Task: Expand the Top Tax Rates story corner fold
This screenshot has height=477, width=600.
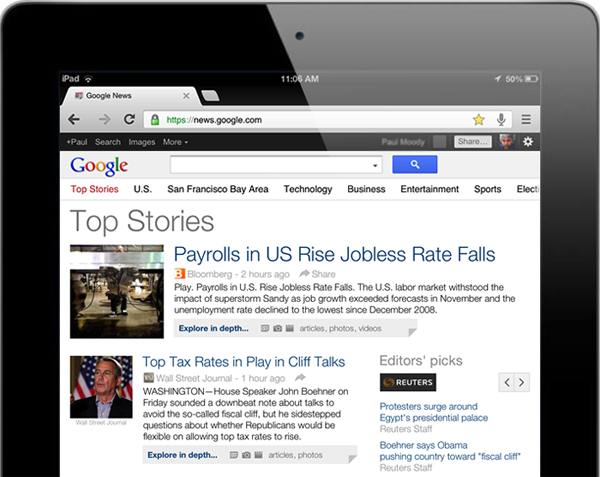Action: [352, 459]
